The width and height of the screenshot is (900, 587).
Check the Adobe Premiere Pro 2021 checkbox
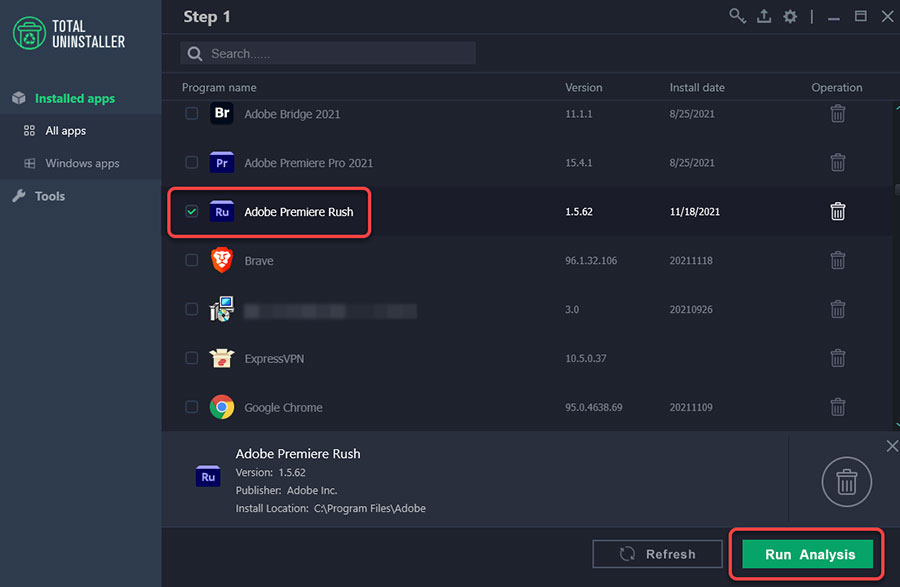coord(192,162)
